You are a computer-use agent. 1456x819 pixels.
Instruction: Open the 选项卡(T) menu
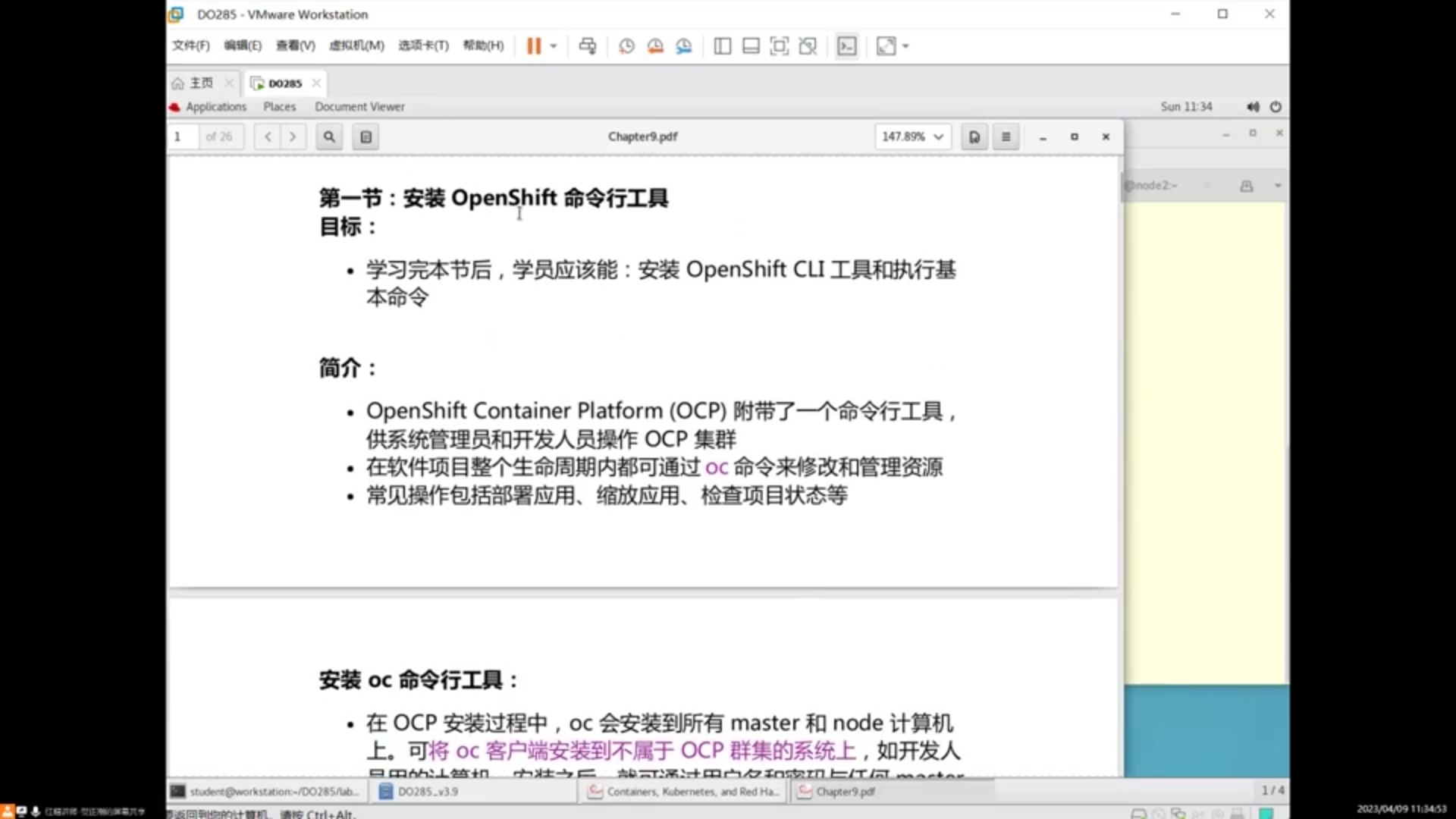pyautogui.click(x=423, y=45)
